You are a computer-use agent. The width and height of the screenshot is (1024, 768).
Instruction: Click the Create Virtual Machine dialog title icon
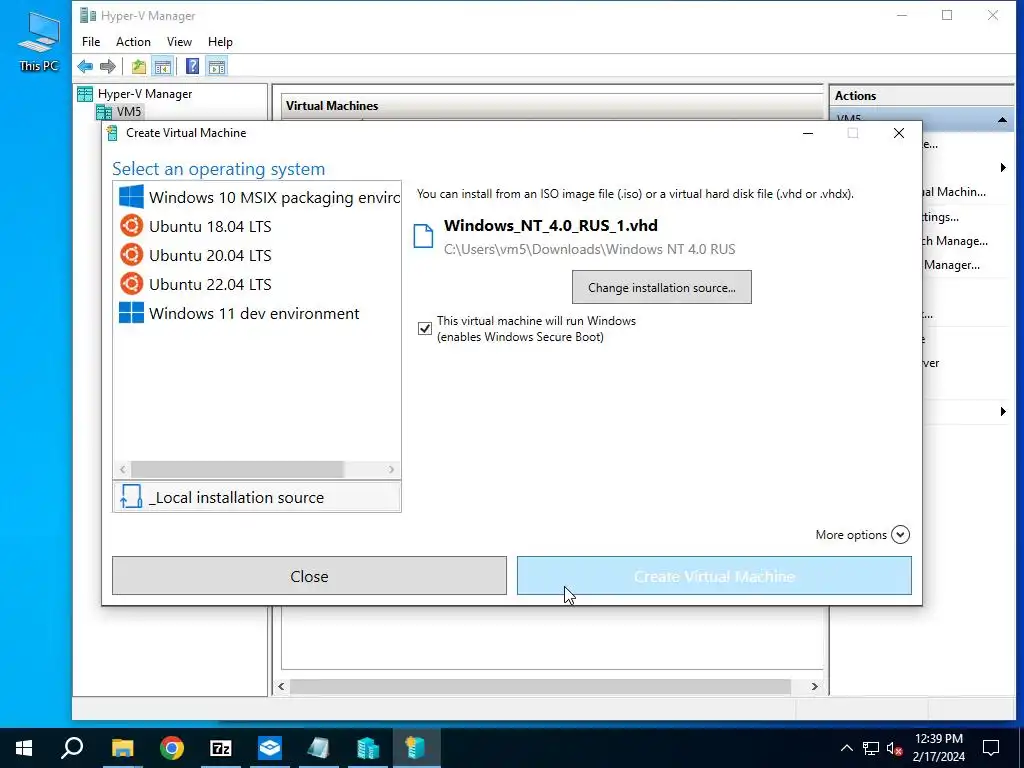[x=112, y=133]
